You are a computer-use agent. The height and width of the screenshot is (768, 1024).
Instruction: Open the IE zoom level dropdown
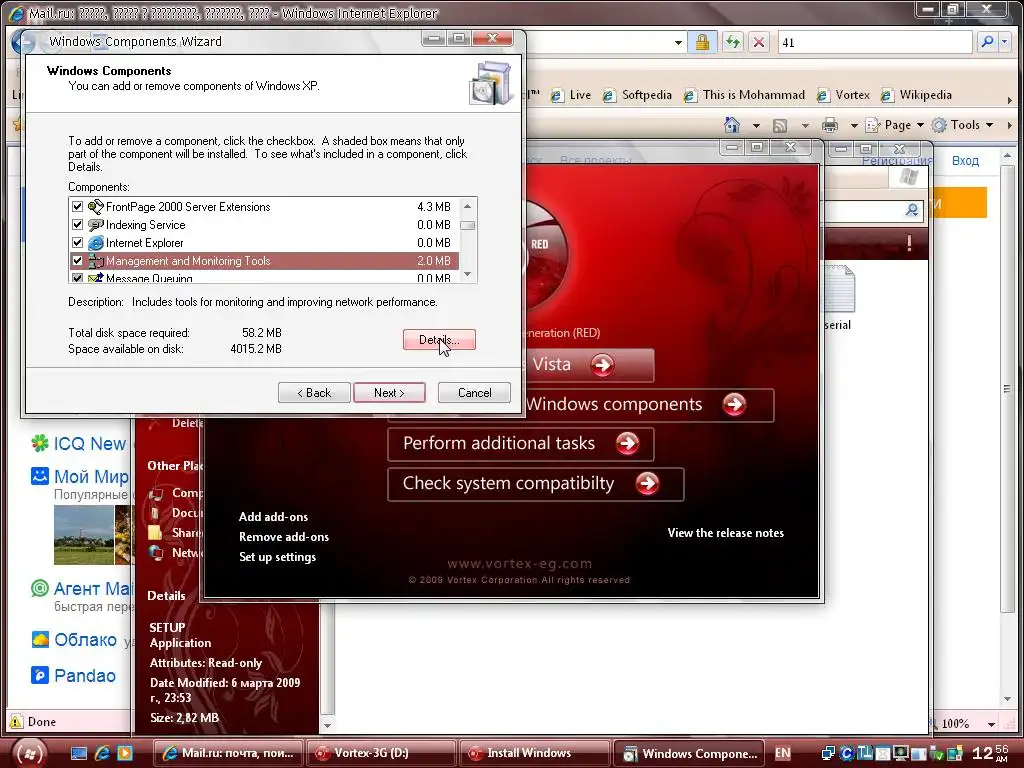tap(991, 724)
